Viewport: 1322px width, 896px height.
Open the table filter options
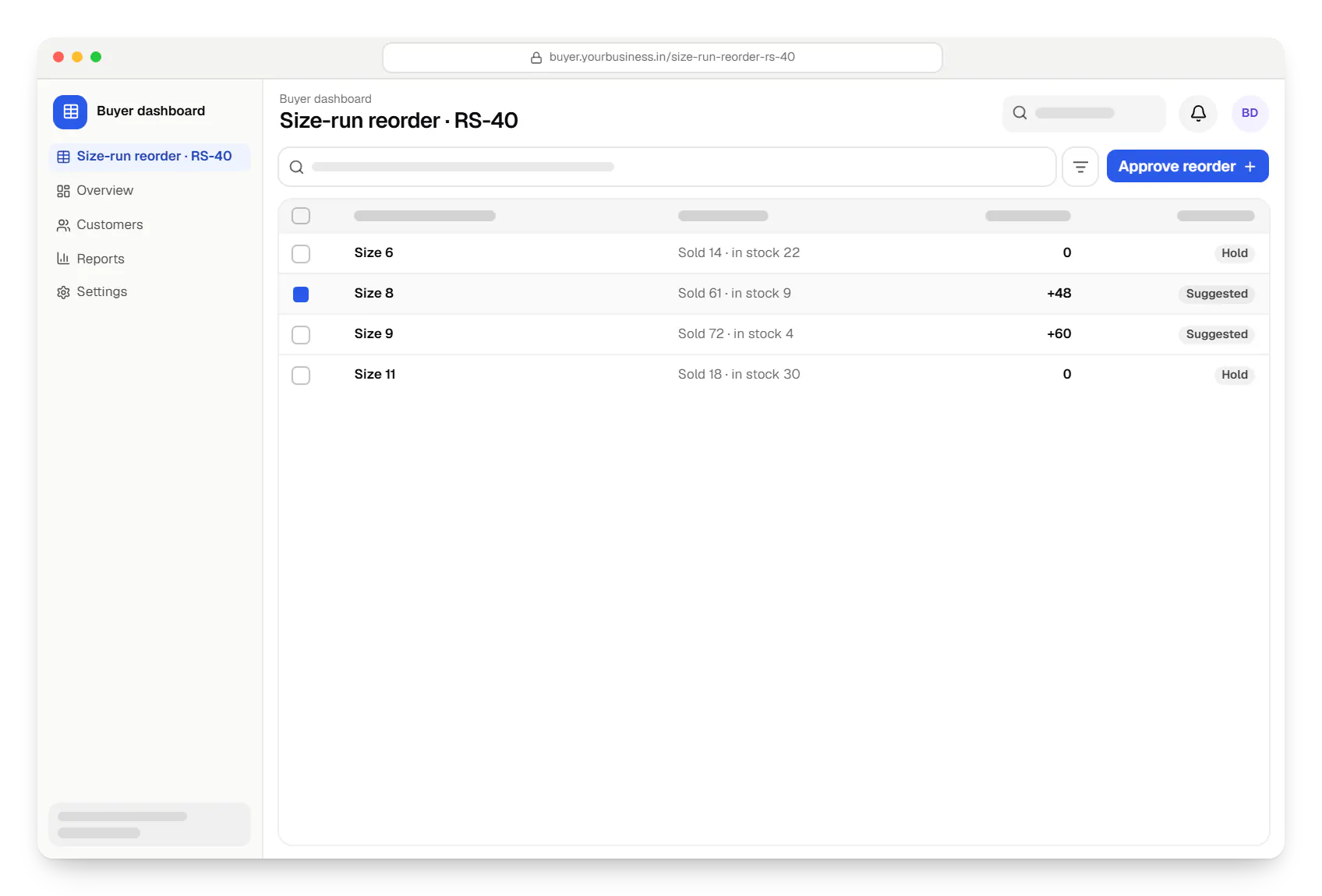click(1080, 167)
